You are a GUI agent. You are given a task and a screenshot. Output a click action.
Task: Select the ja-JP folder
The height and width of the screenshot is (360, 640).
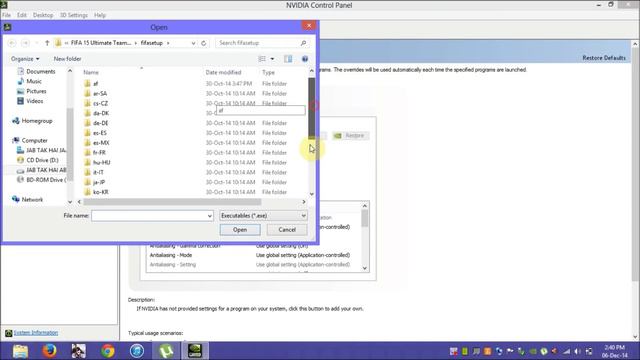[x=99, y=182]
